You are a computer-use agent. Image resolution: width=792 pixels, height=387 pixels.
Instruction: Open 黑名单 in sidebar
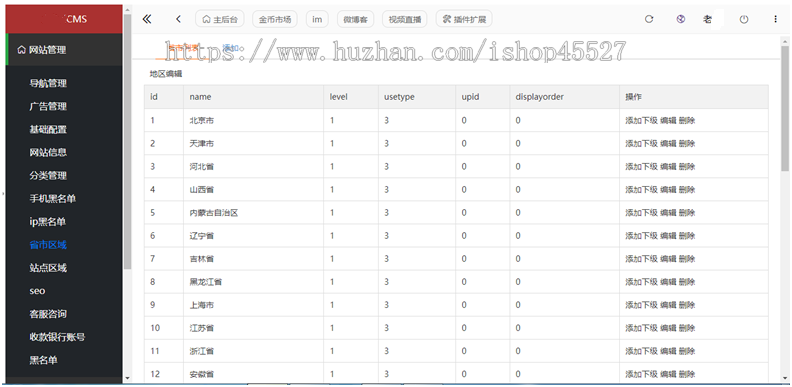coord(43,360)
